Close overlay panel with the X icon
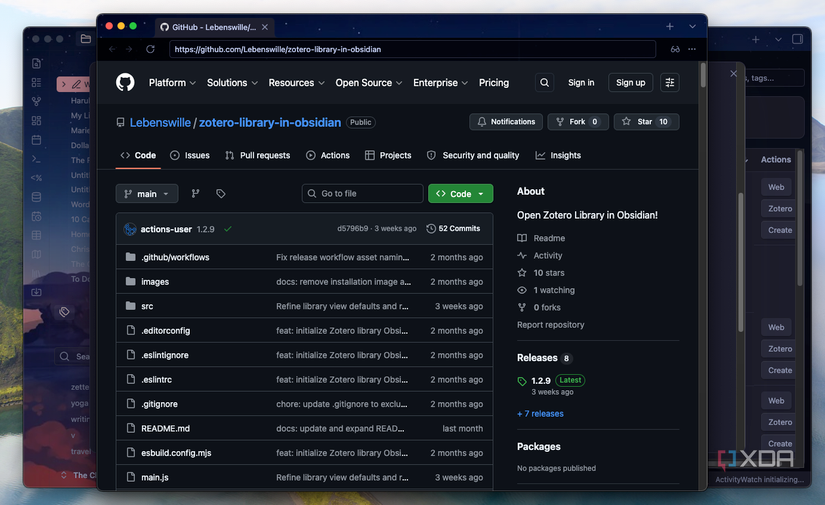Screen dimensions: 825x505 pos(733,74)
